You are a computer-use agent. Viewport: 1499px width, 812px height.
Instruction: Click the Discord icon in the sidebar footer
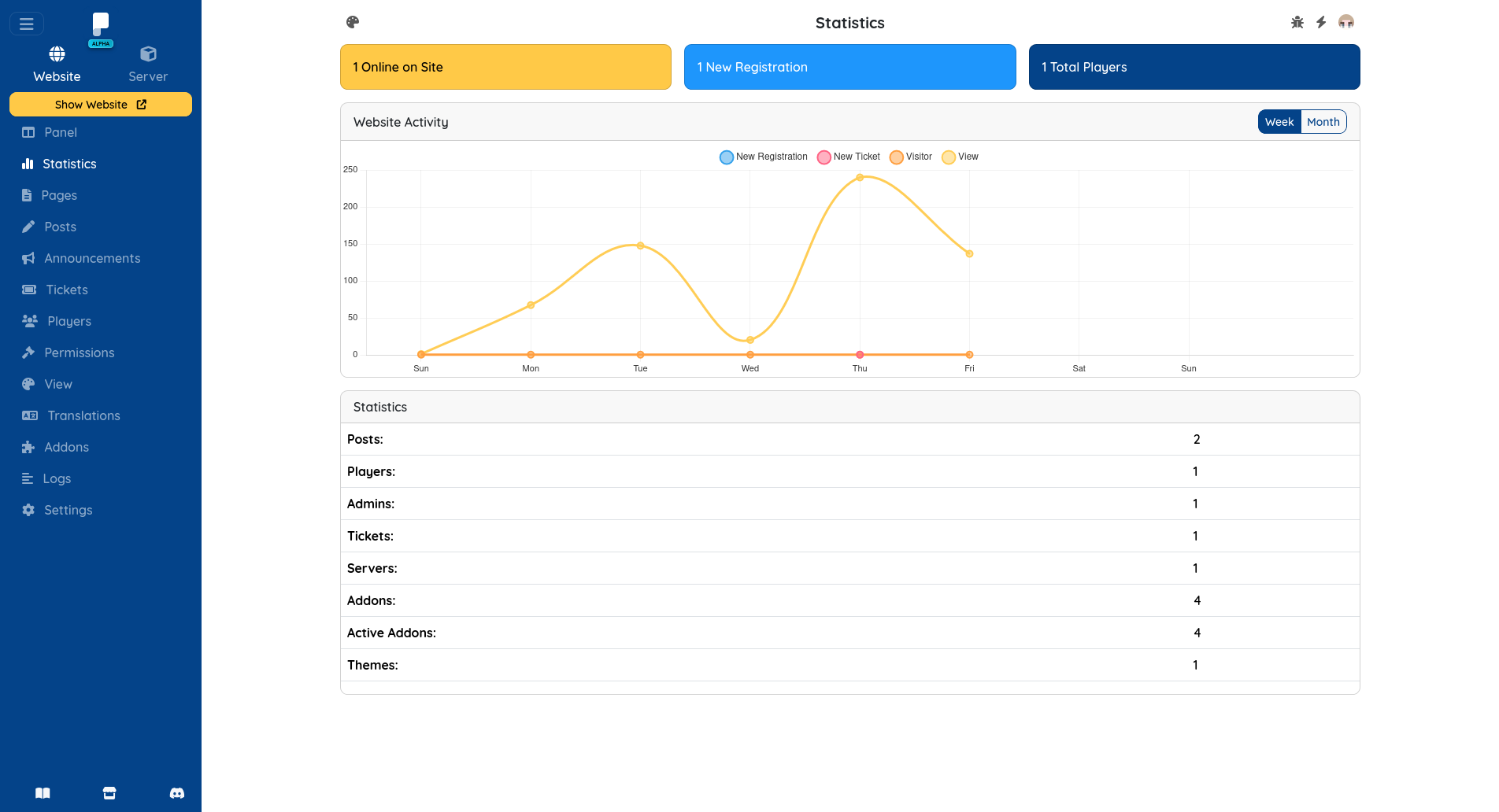[x=176, y=792]
